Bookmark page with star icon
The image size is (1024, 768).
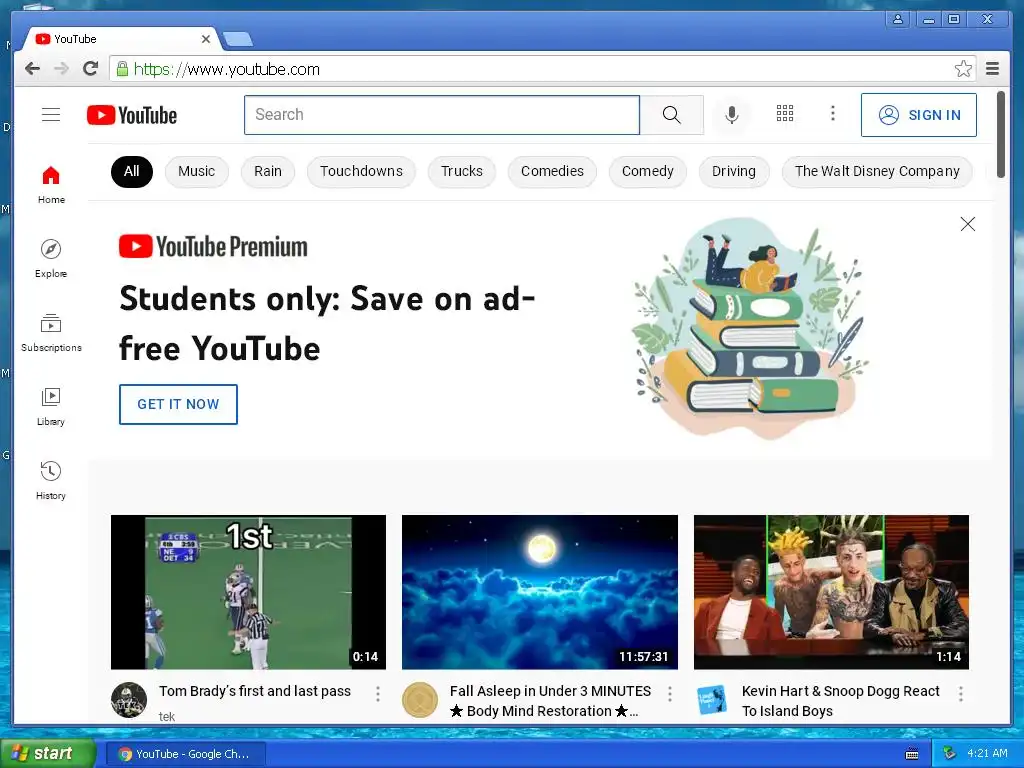pos(963,69)
